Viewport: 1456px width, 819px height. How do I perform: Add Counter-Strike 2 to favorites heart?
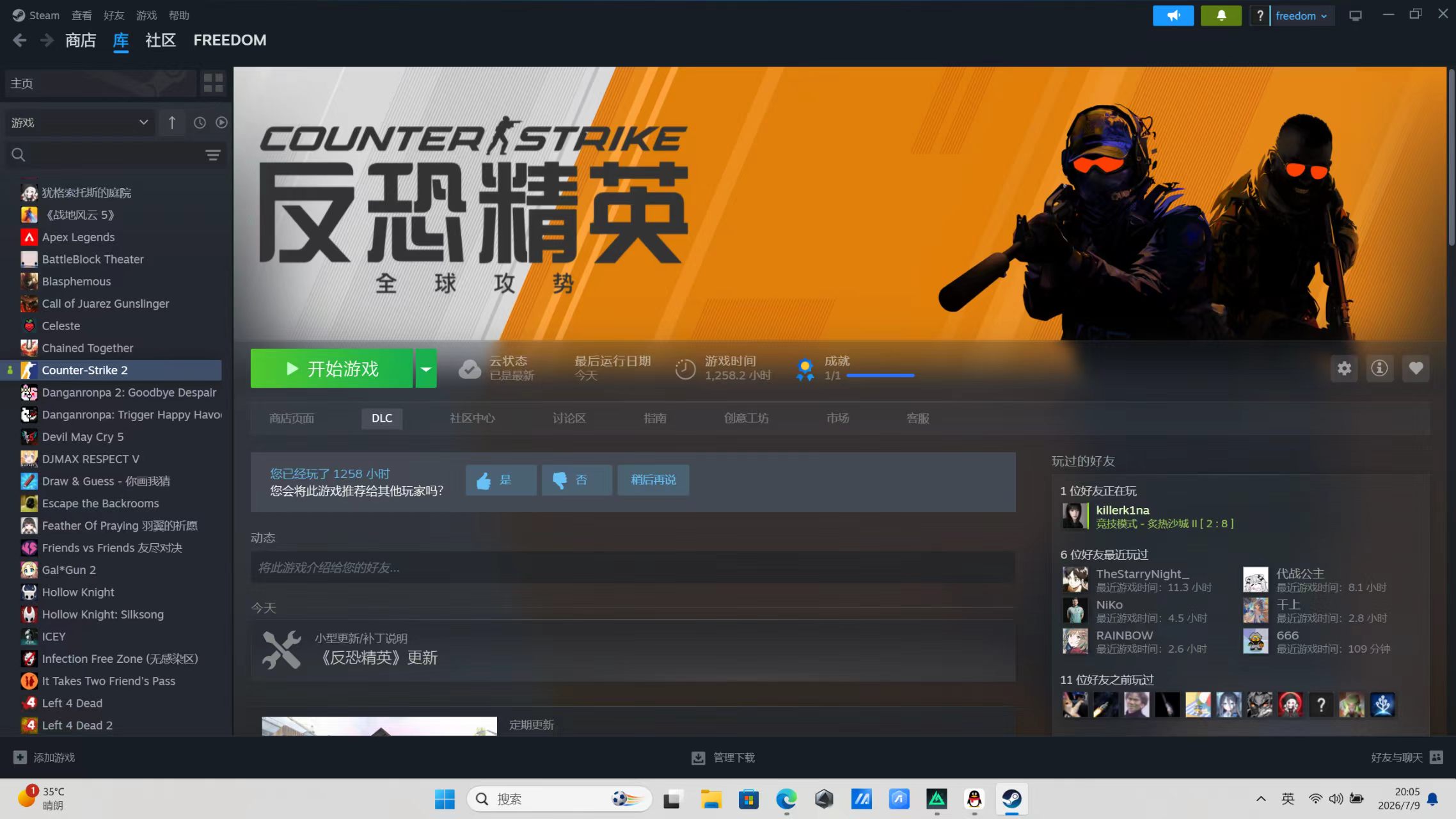click(1416, 369)
